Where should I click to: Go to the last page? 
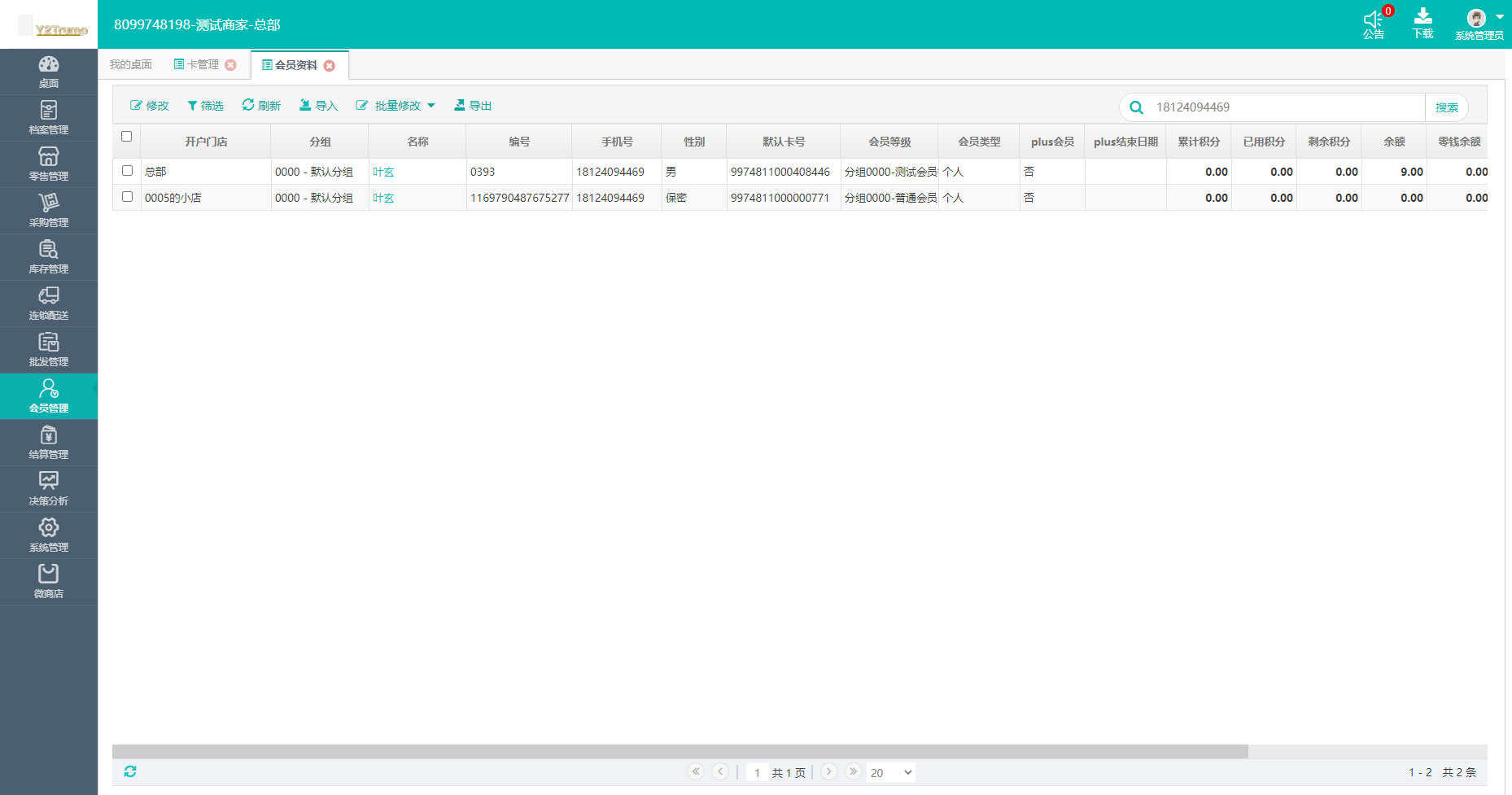tap(853, 771)
